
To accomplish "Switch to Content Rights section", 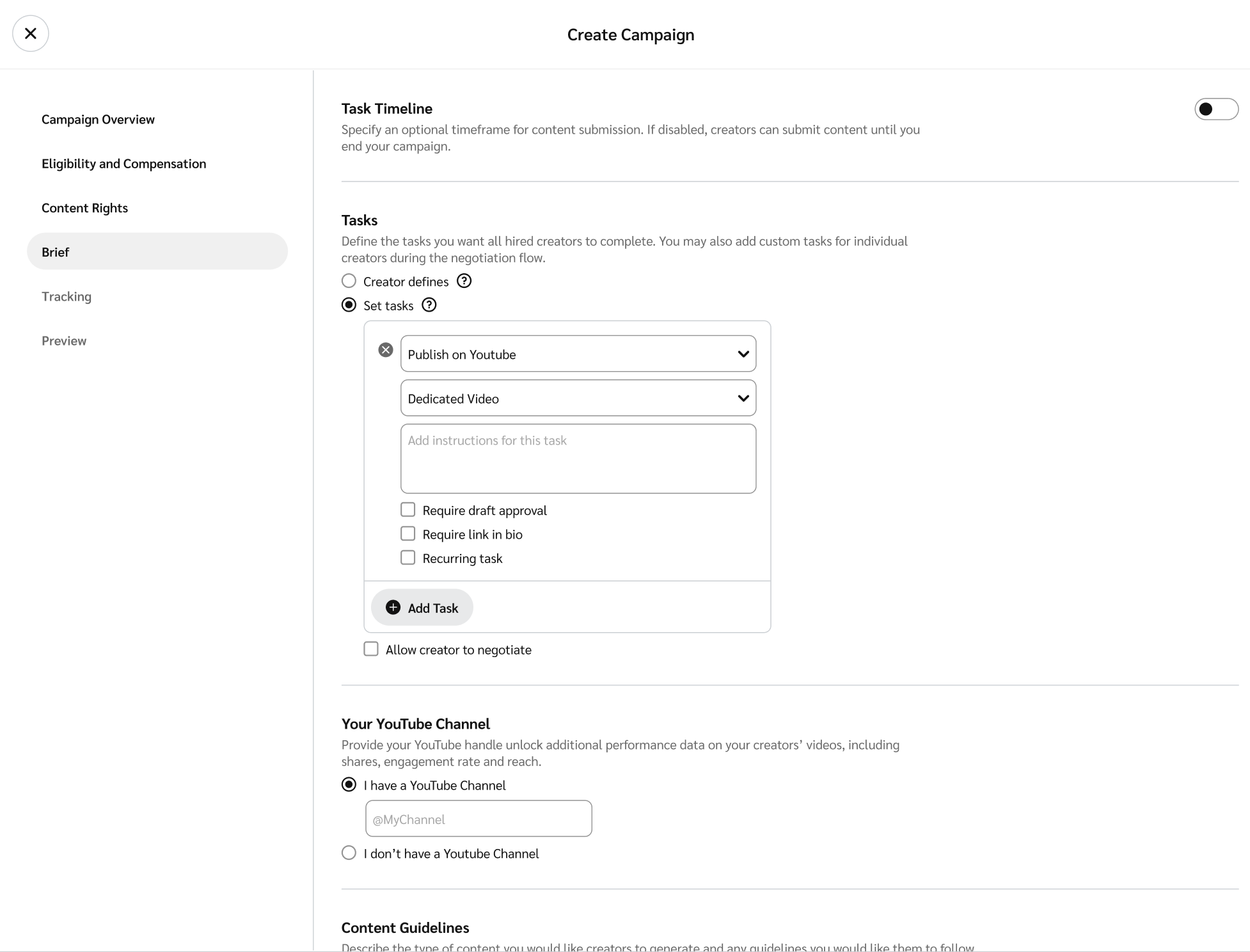I will 84,208.
